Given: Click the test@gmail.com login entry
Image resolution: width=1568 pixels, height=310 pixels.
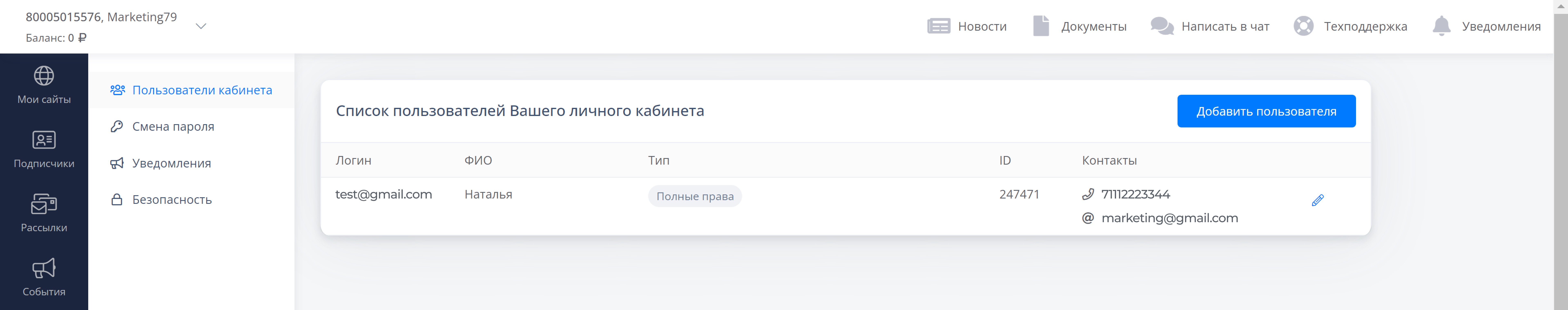Looking at the screenshot, I should point(384,194).
